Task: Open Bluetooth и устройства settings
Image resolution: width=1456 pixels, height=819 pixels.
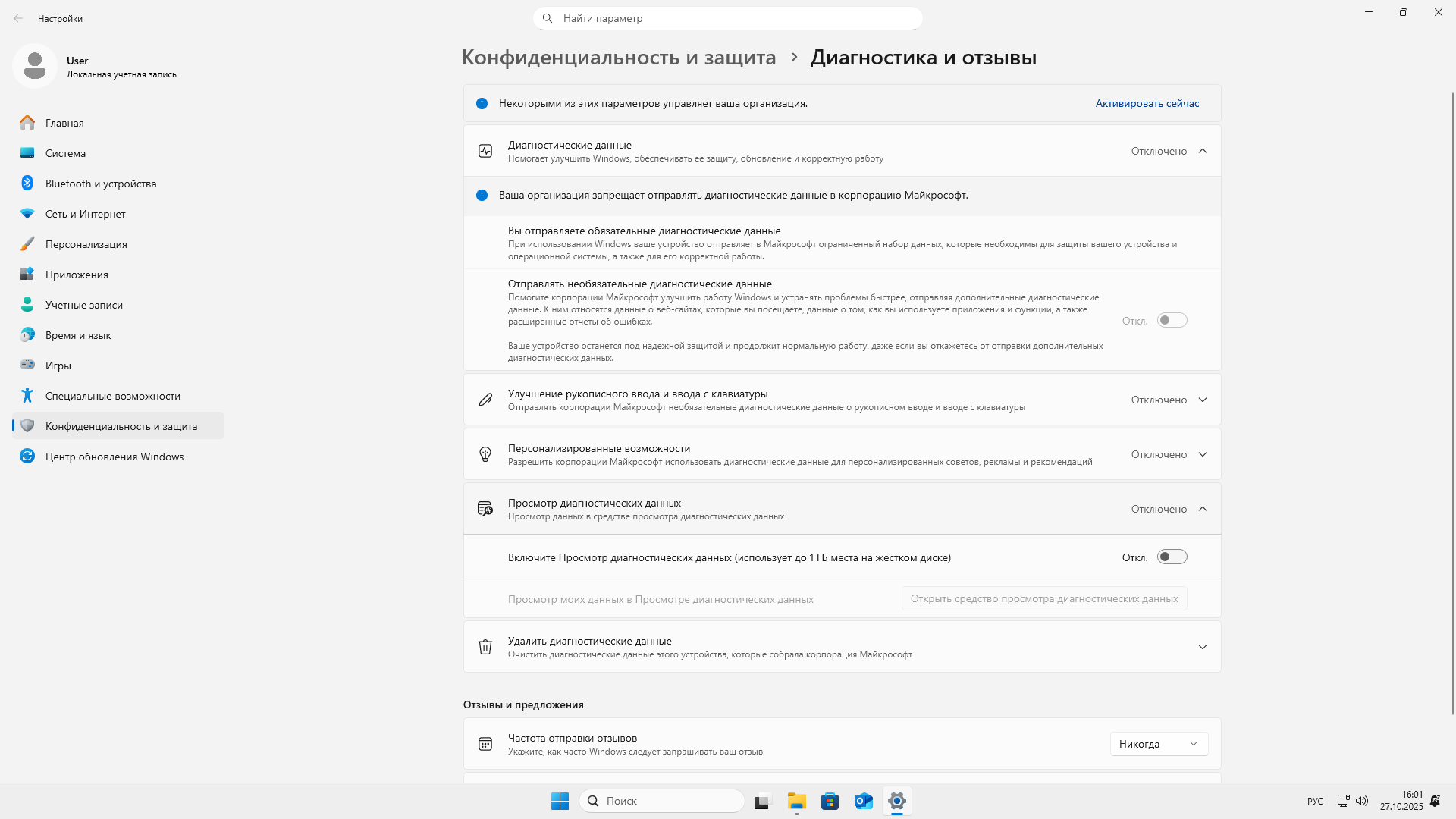Action: click(101, 184)
